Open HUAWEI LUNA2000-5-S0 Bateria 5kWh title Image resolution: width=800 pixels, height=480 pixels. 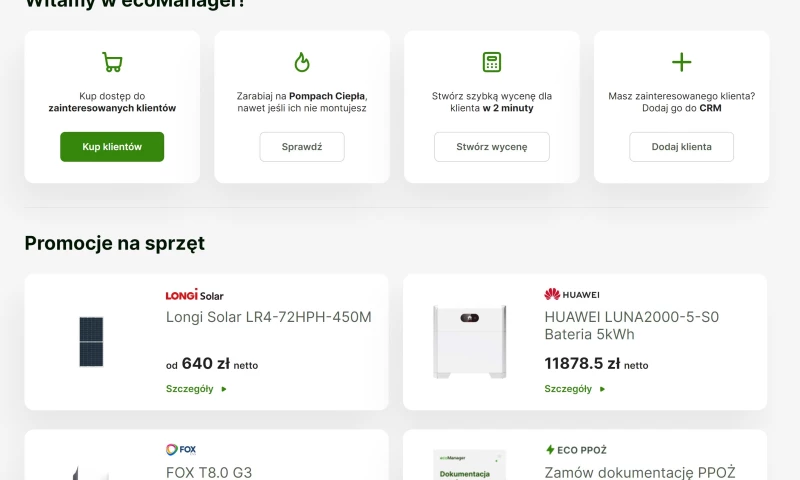click(632, 325)
